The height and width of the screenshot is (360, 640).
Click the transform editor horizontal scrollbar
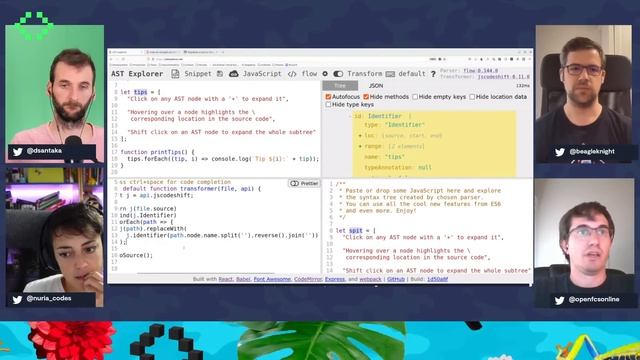(x=206, y=273)
